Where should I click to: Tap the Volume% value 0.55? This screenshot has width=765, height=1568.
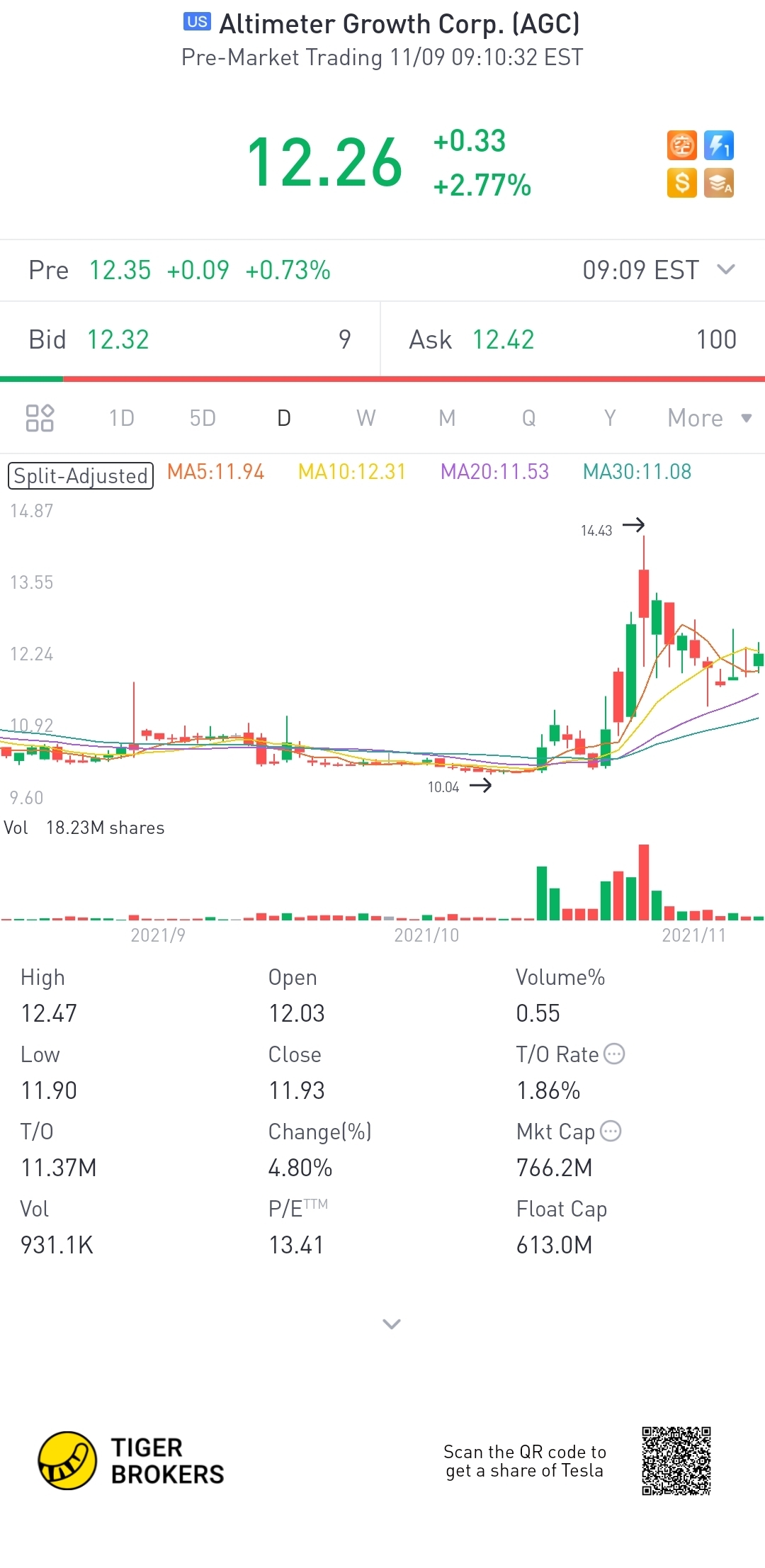538,1013
